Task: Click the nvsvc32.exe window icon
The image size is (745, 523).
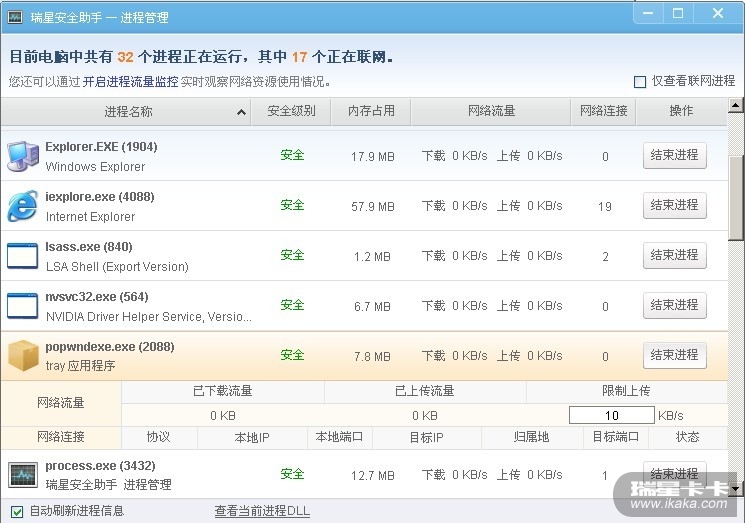Action: click(22, 305)
